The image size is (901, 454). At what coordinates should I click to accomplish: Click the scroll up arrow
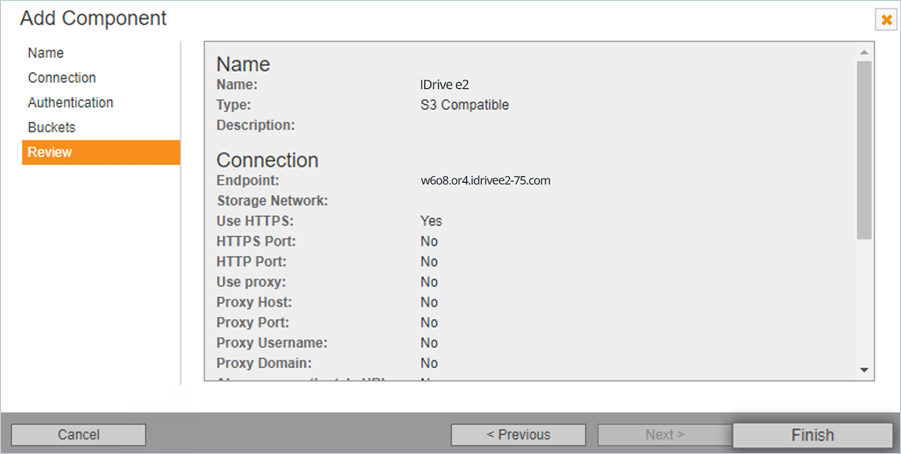[864, 51]
